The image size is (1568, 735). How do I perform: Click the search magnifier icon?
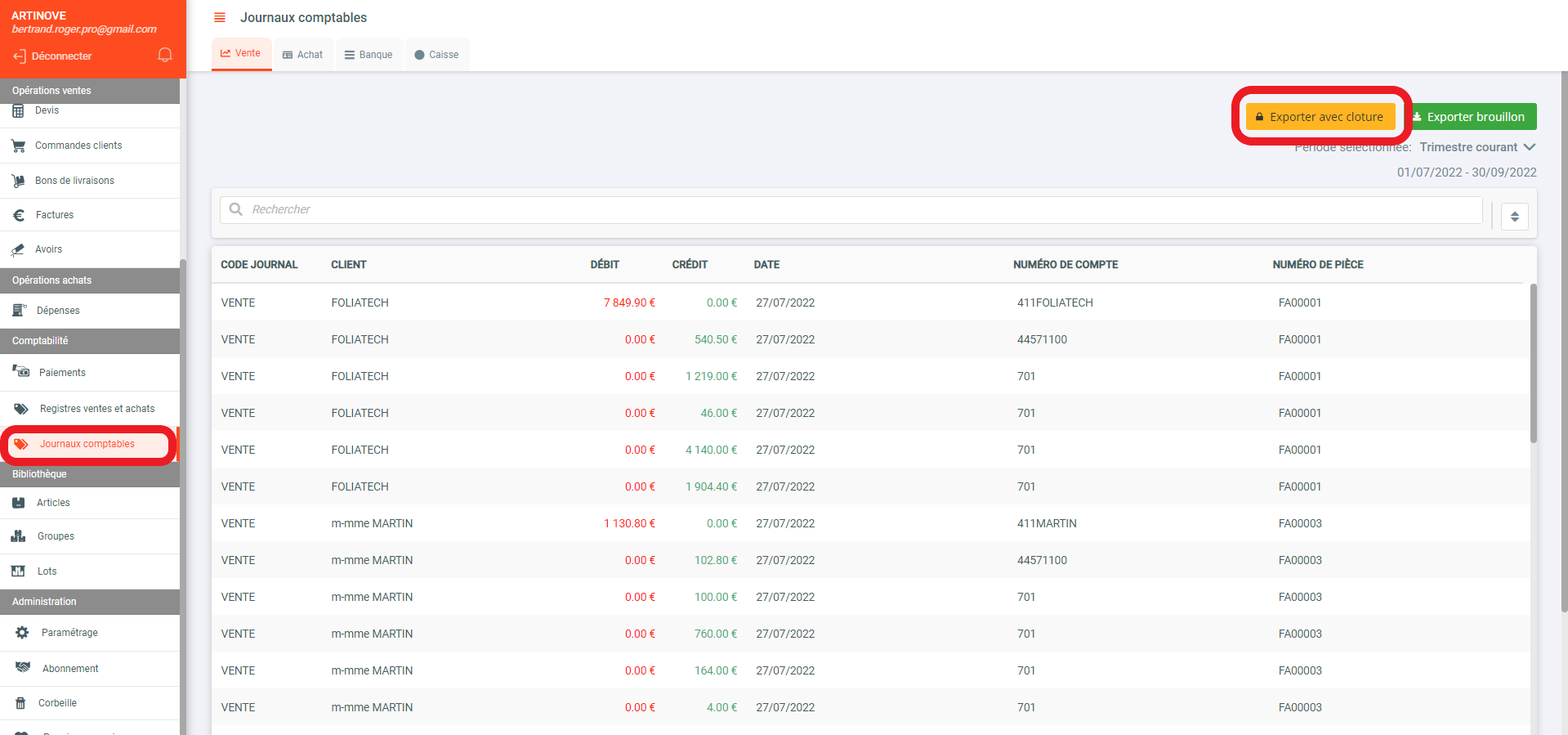click(236, 209)
